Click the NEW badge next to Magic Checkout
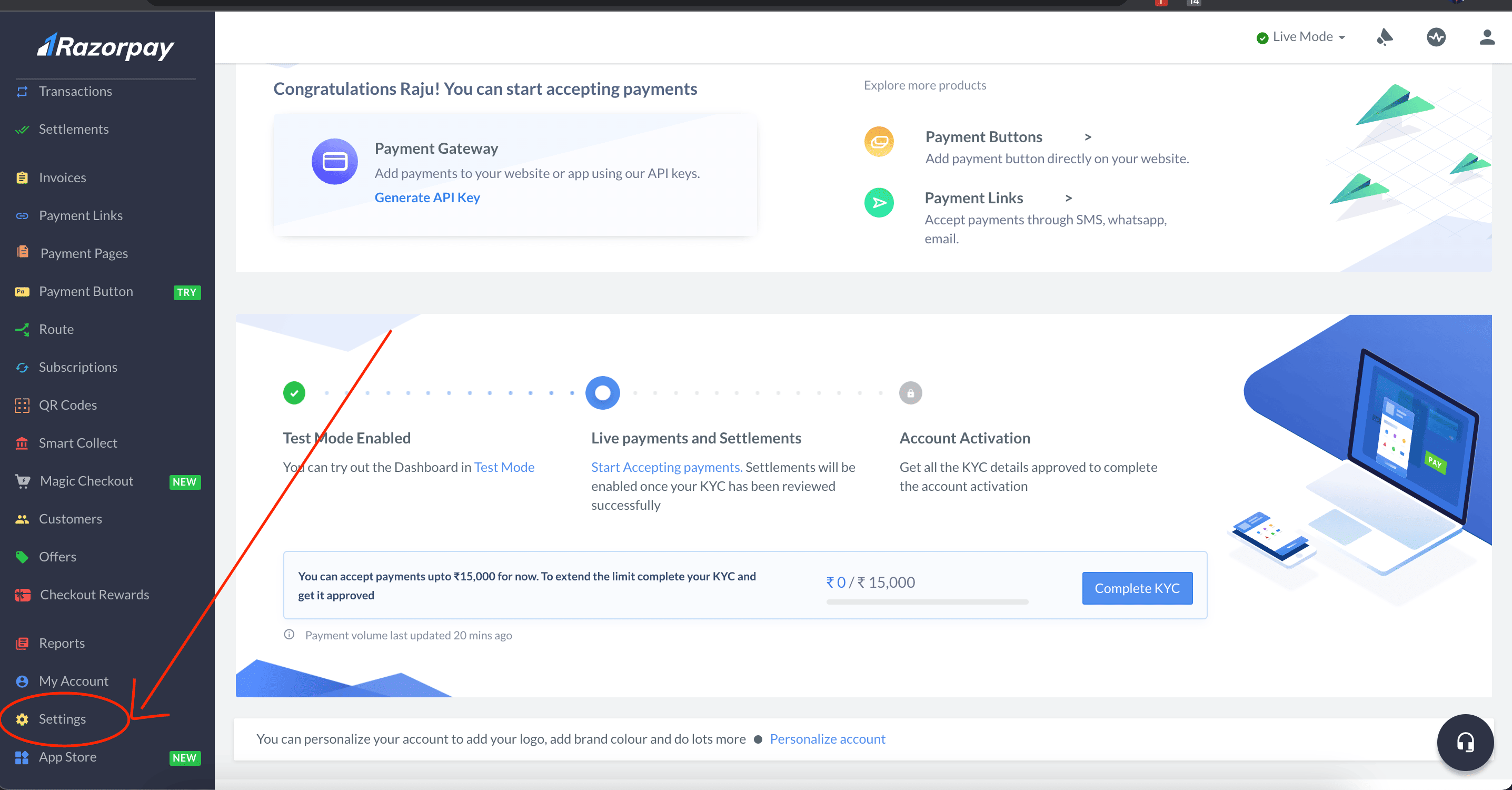Image resolution: width=1512 pixels, height=790 pixels. (x=185, y=482)
